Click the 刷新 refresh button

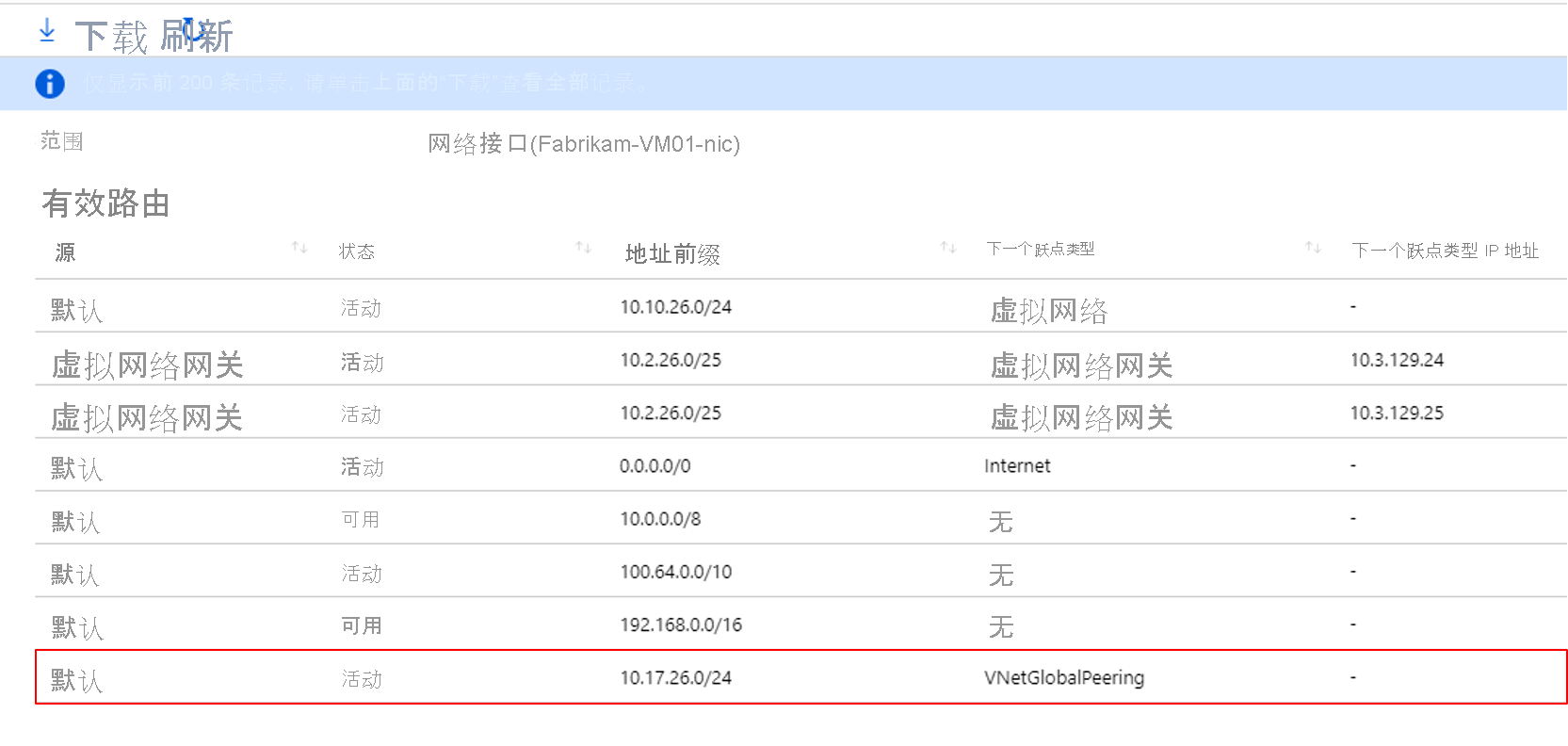point(196,36)
